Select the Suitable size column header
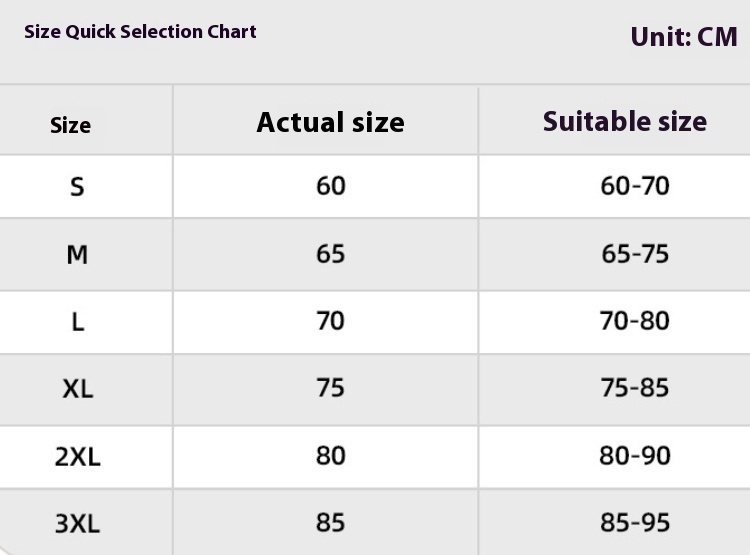Image resolution: width=750 pixels, height=555 pixels. (x=624, y=122)
